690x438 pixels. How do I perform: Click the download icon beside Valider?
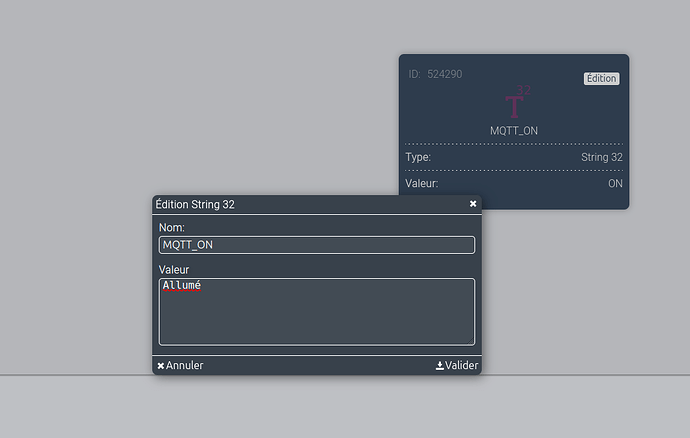pyautogui.click(x=440, y=366)
